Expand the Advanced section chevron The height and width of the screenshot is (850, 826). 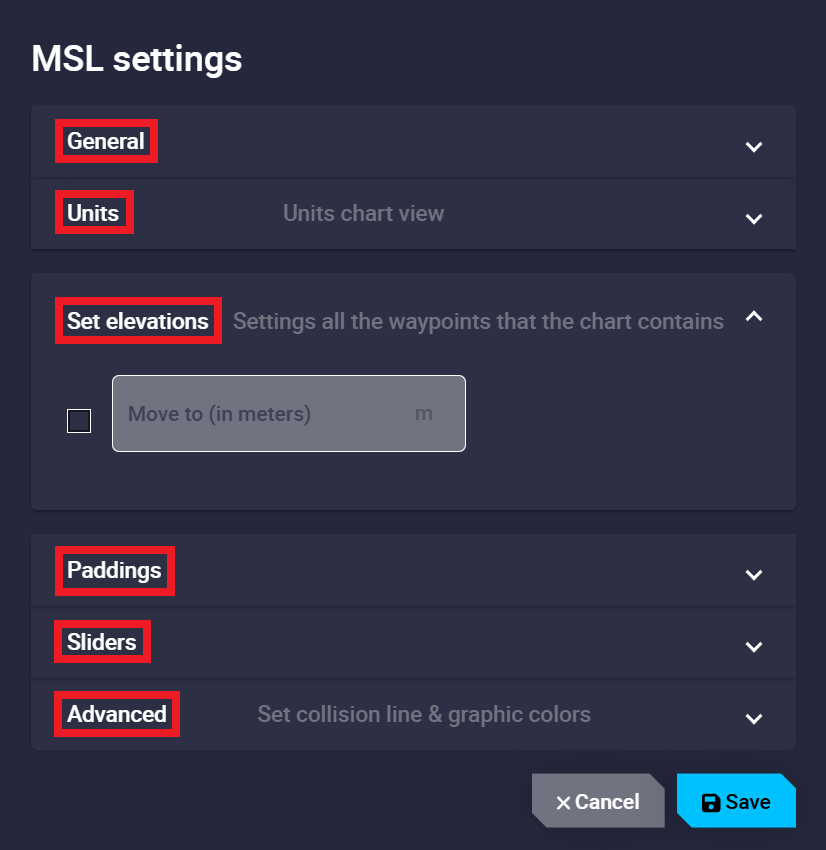point(754,718)
